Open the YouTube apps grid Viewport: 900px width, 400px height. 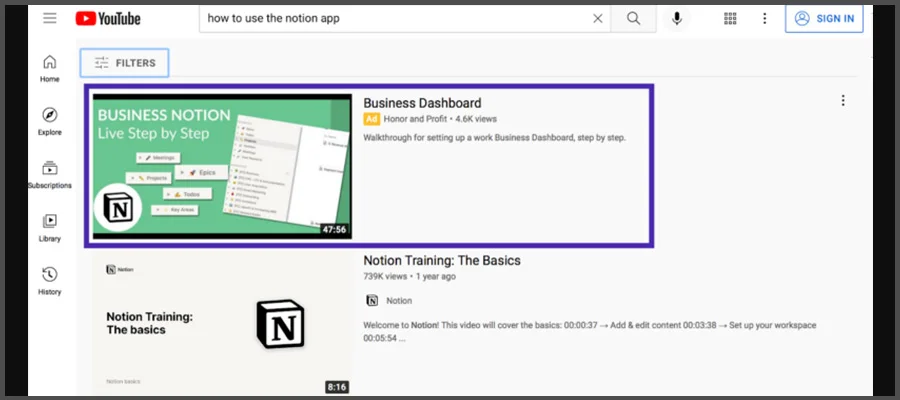(730, 18)
